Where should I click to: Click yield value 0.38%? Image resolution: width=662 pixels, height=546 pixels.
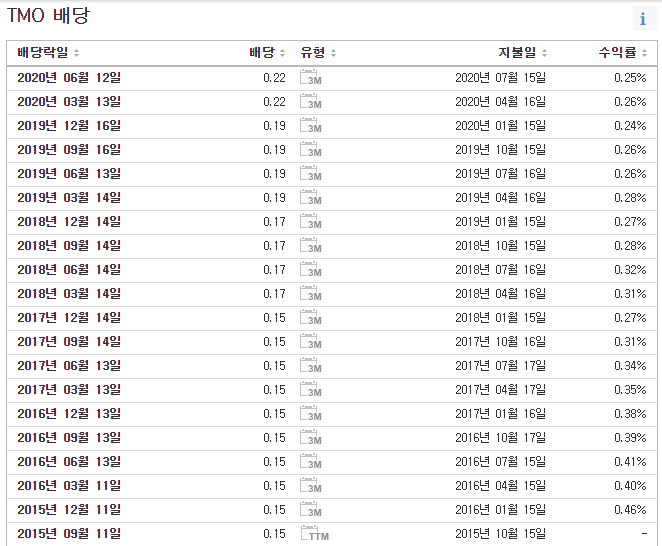coord(630,415)
